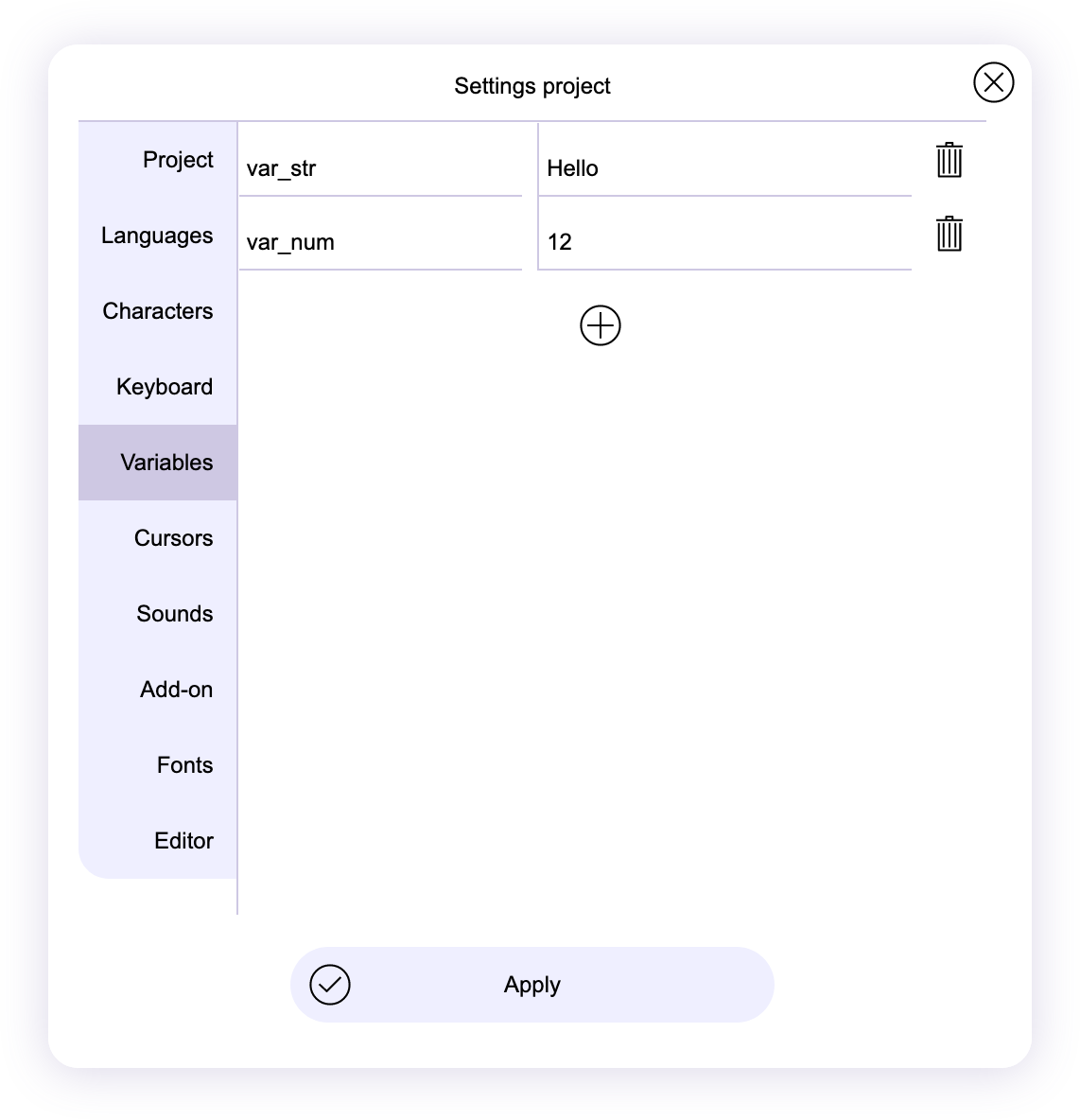The image size is (1080, 1120).
Task: Edit the var_num name field
Action: click(380, 242)
